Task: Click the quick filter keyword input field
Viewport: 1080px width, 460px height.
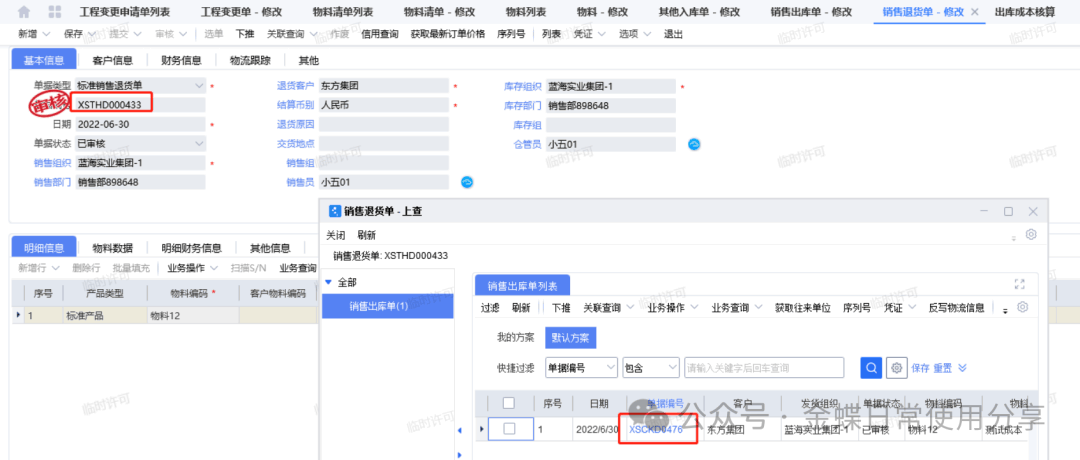Action: point(768,367)
